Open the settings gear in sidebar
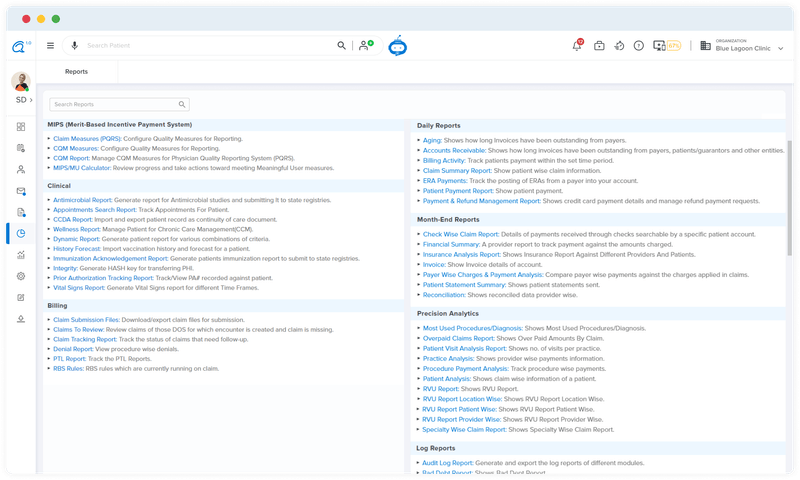The height and width of the screenshot is (480, 800). click(x=21, y=276)
